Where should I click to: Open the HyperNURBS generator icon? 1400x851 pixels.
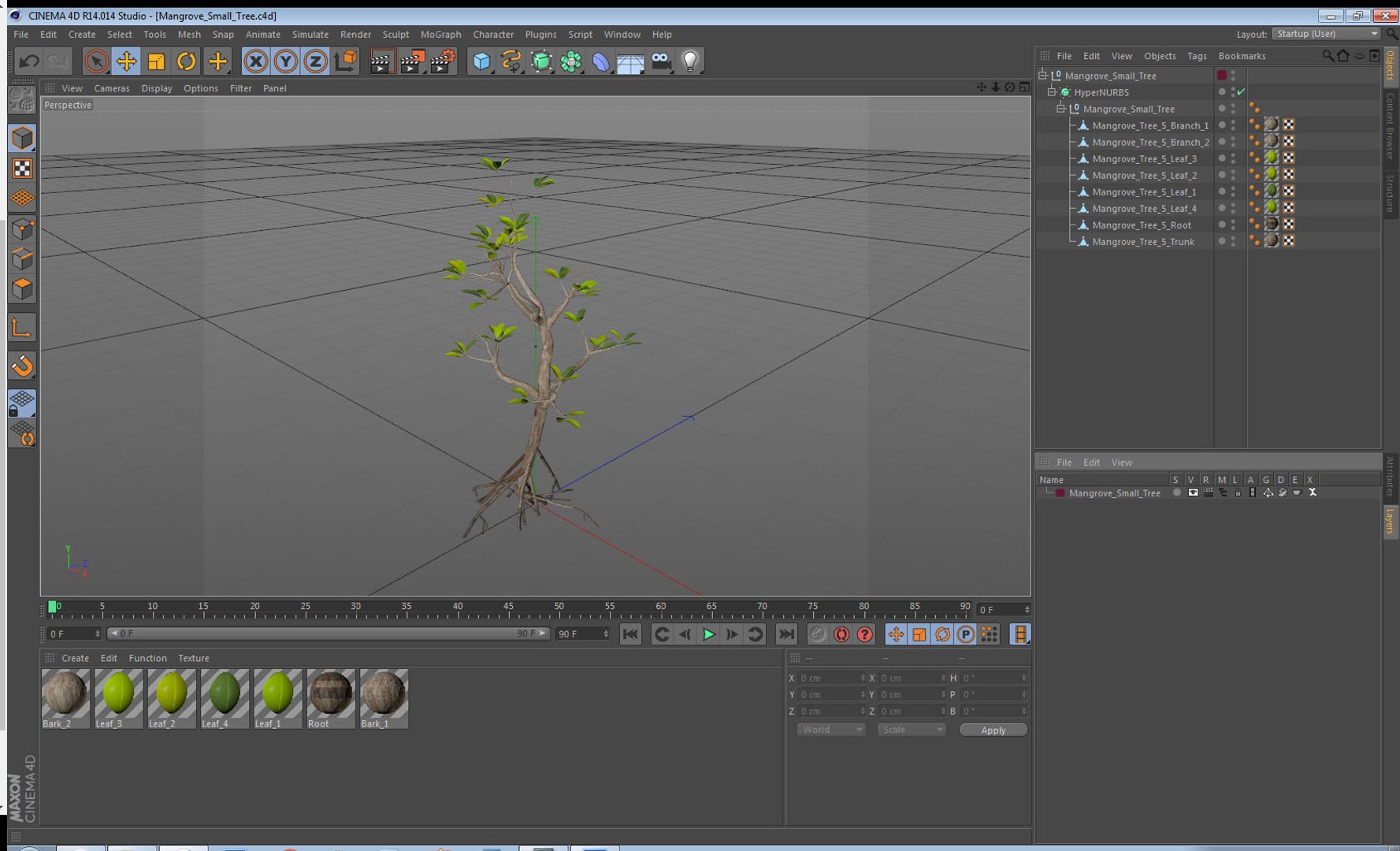pos(541,61)
